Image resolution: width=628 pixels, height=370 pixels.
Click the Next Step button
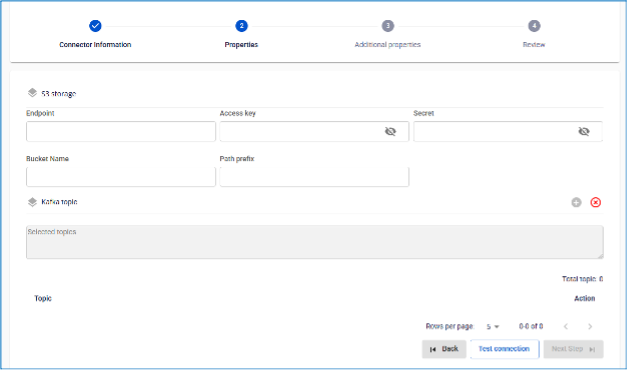tap(574, 349)
